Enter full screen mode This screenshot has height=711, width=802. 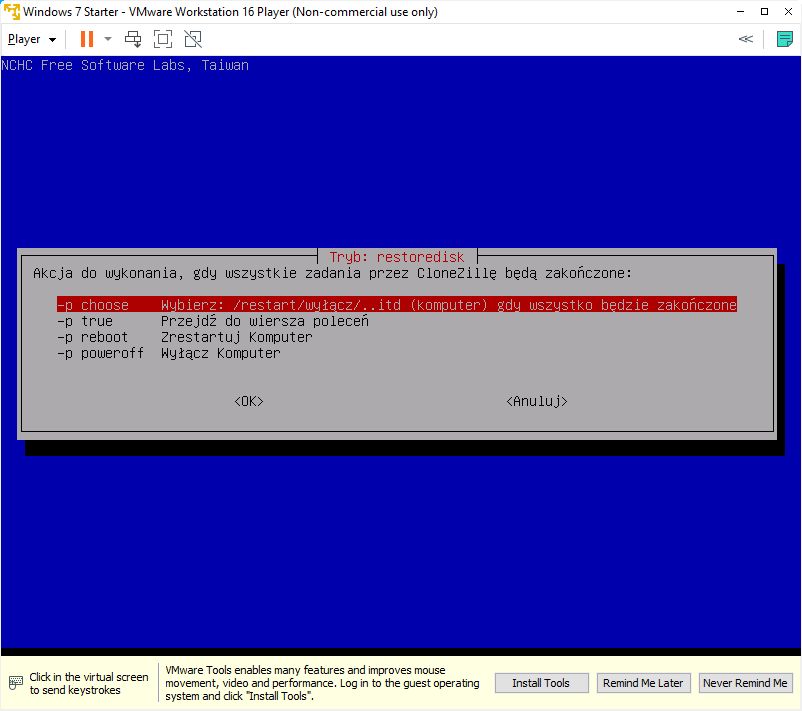click(x=163, y=39)
